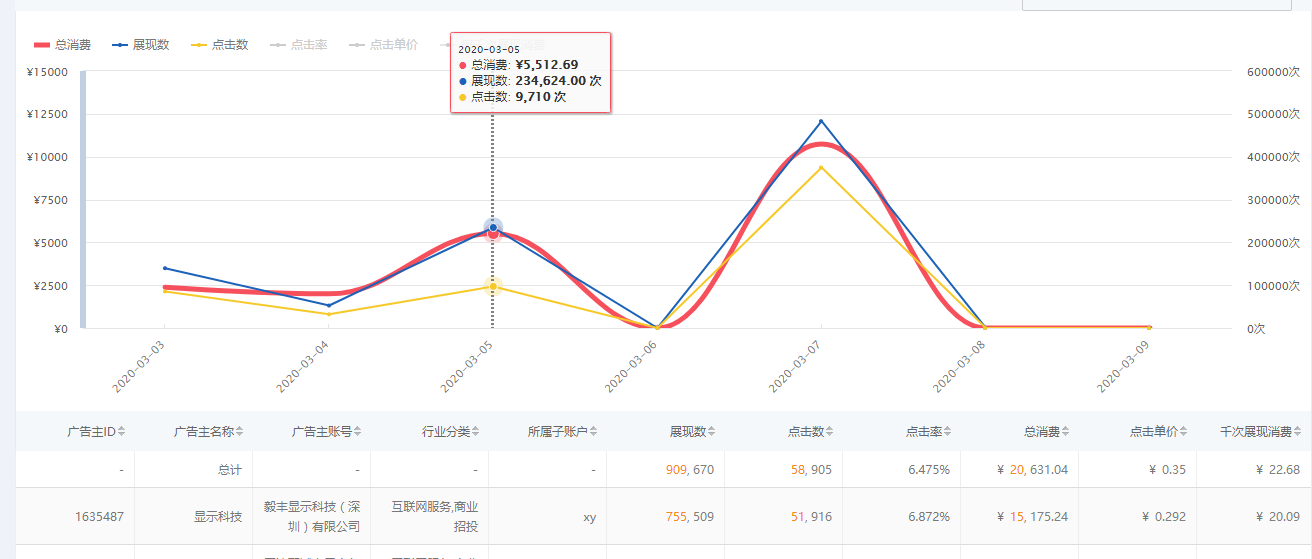Click the 点击率 column sort icon
Screen dimensions: 1312x559
click(948, 432)
